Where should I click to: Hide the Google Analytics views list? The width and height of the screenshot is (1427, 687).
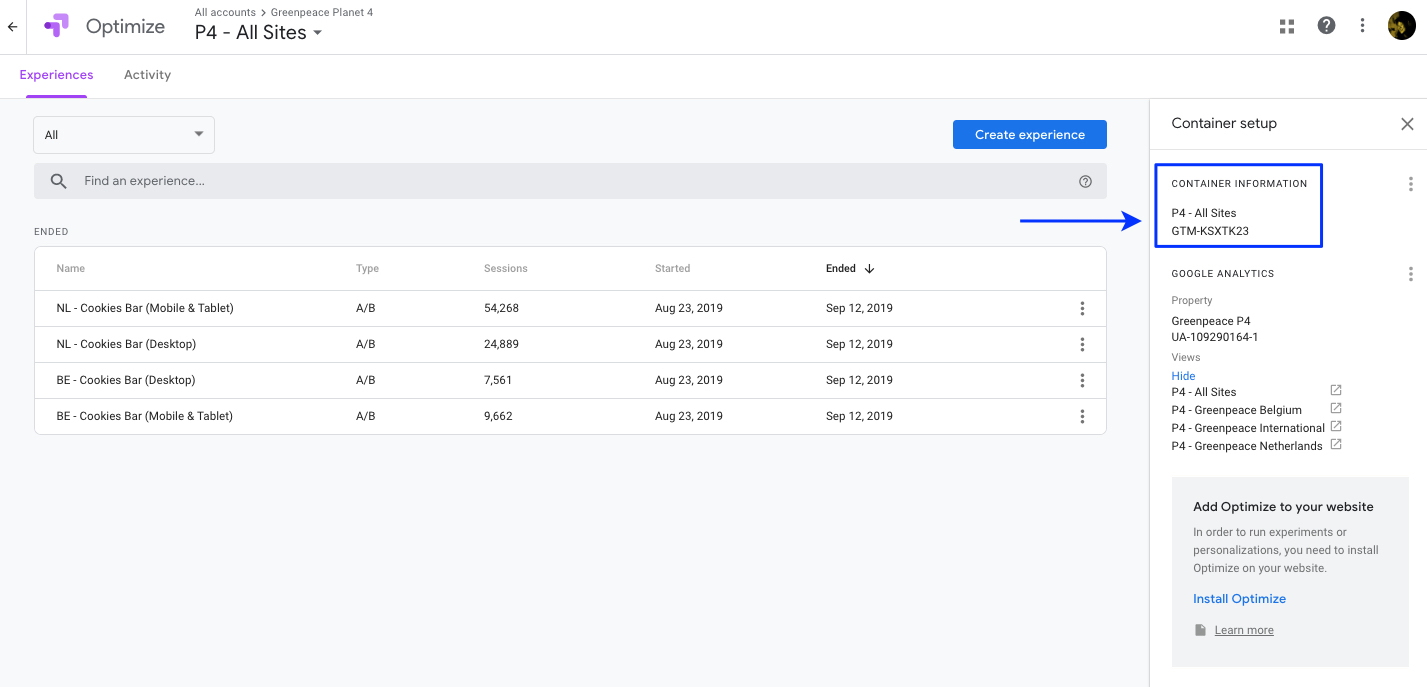(1183, 376)
